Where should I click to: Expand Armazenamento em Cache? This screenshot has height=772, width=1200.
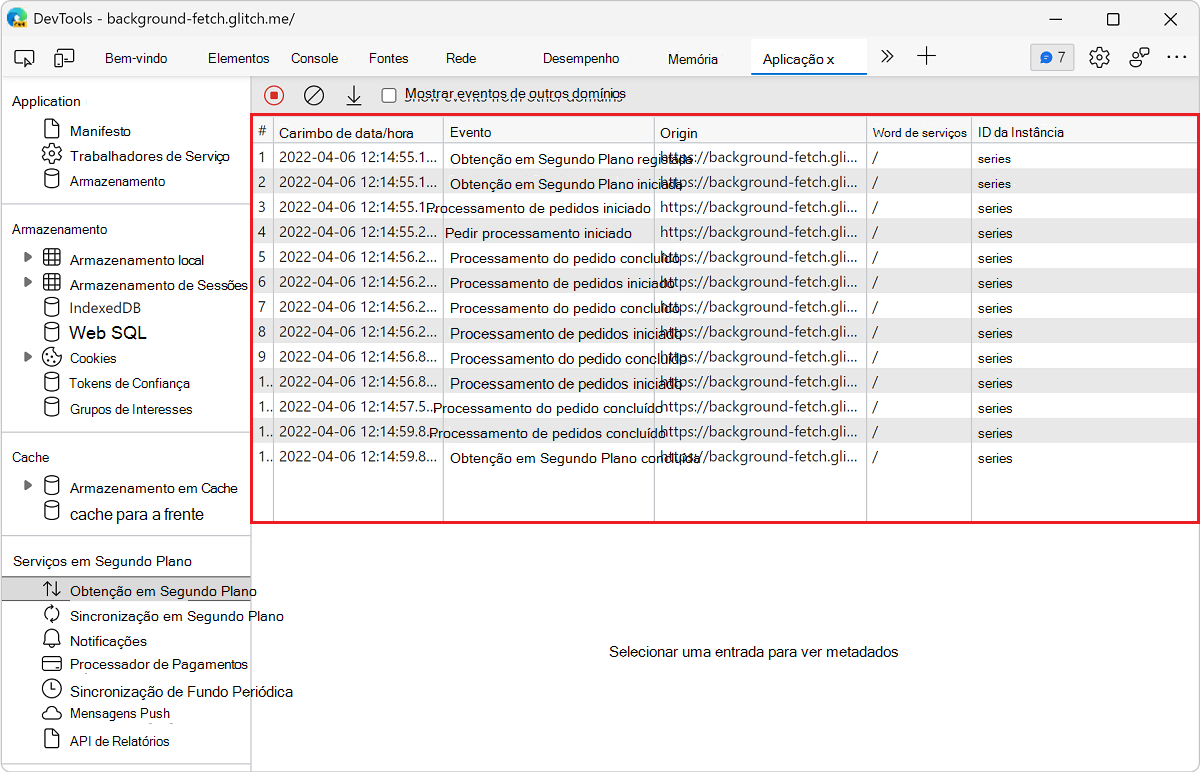(x=29, y=484)
